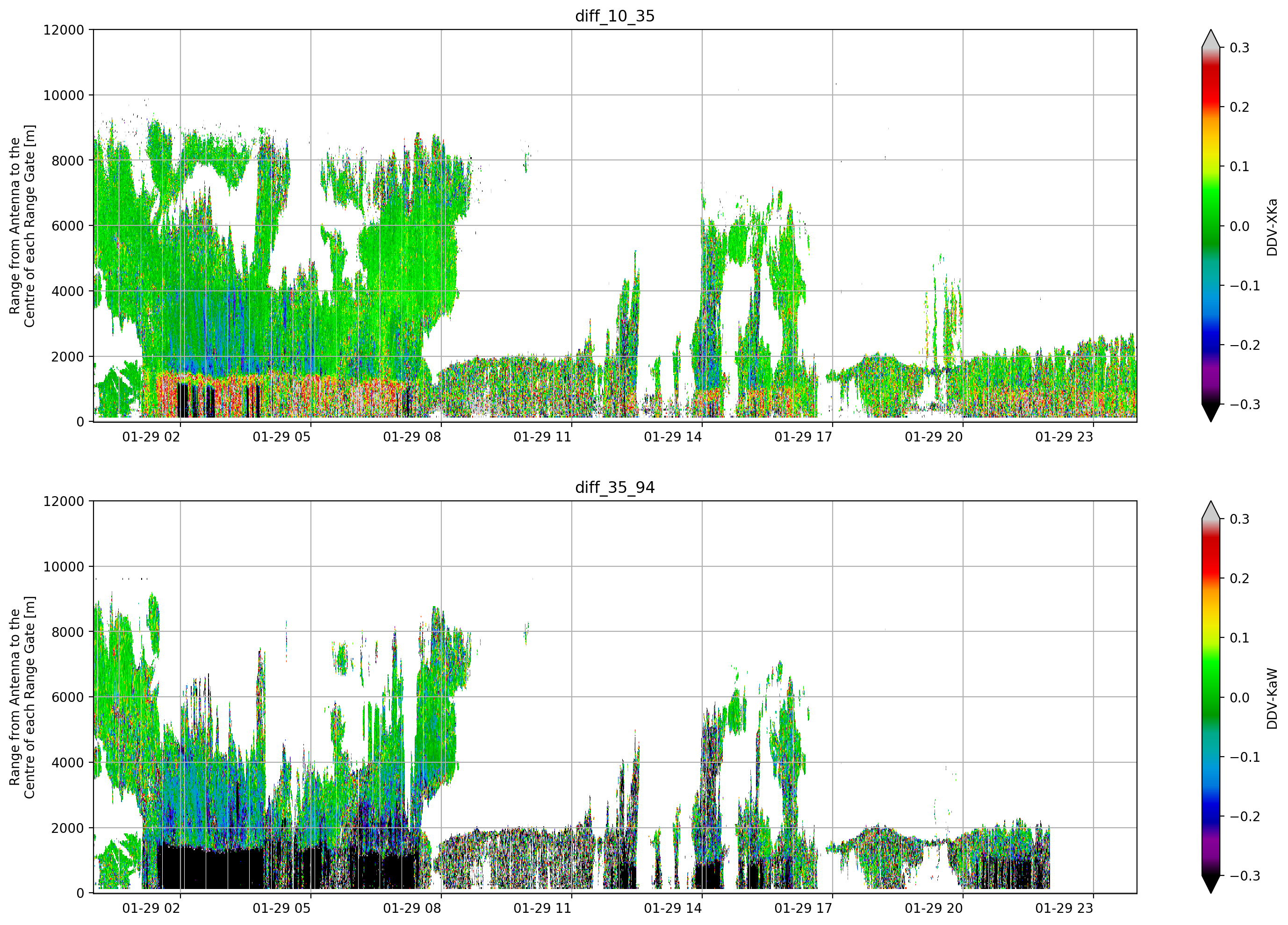Click the 6000 y-axis tick on bottom plot

[x=68, y=697]
